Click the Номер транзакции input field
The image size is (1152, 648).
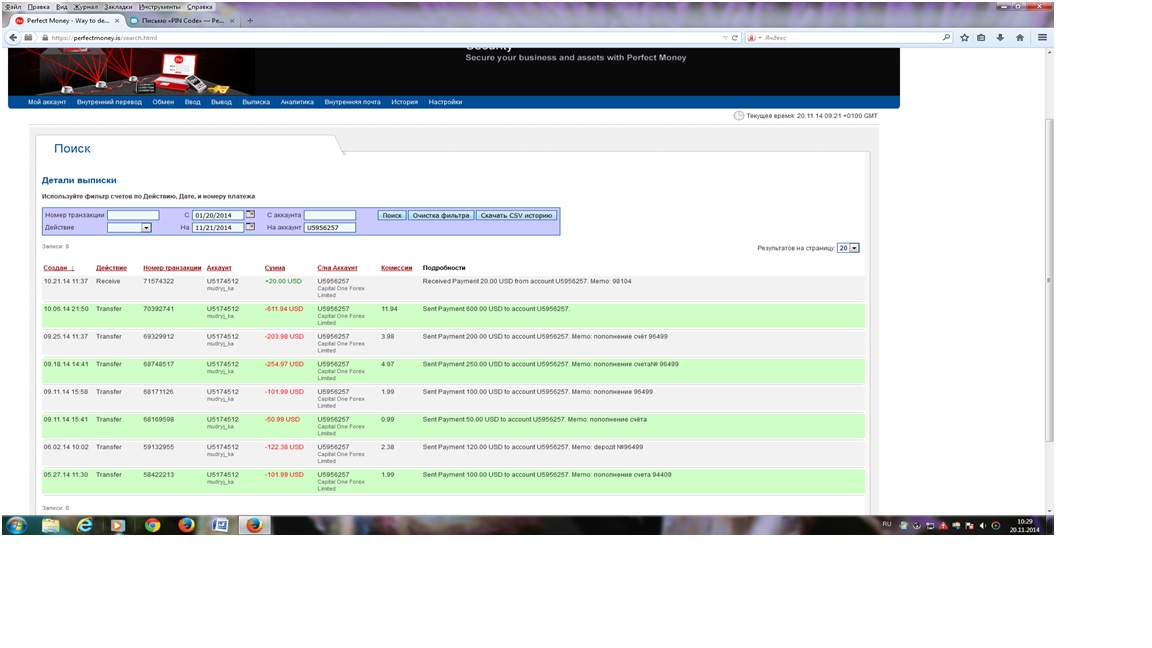tap(133, 215)
